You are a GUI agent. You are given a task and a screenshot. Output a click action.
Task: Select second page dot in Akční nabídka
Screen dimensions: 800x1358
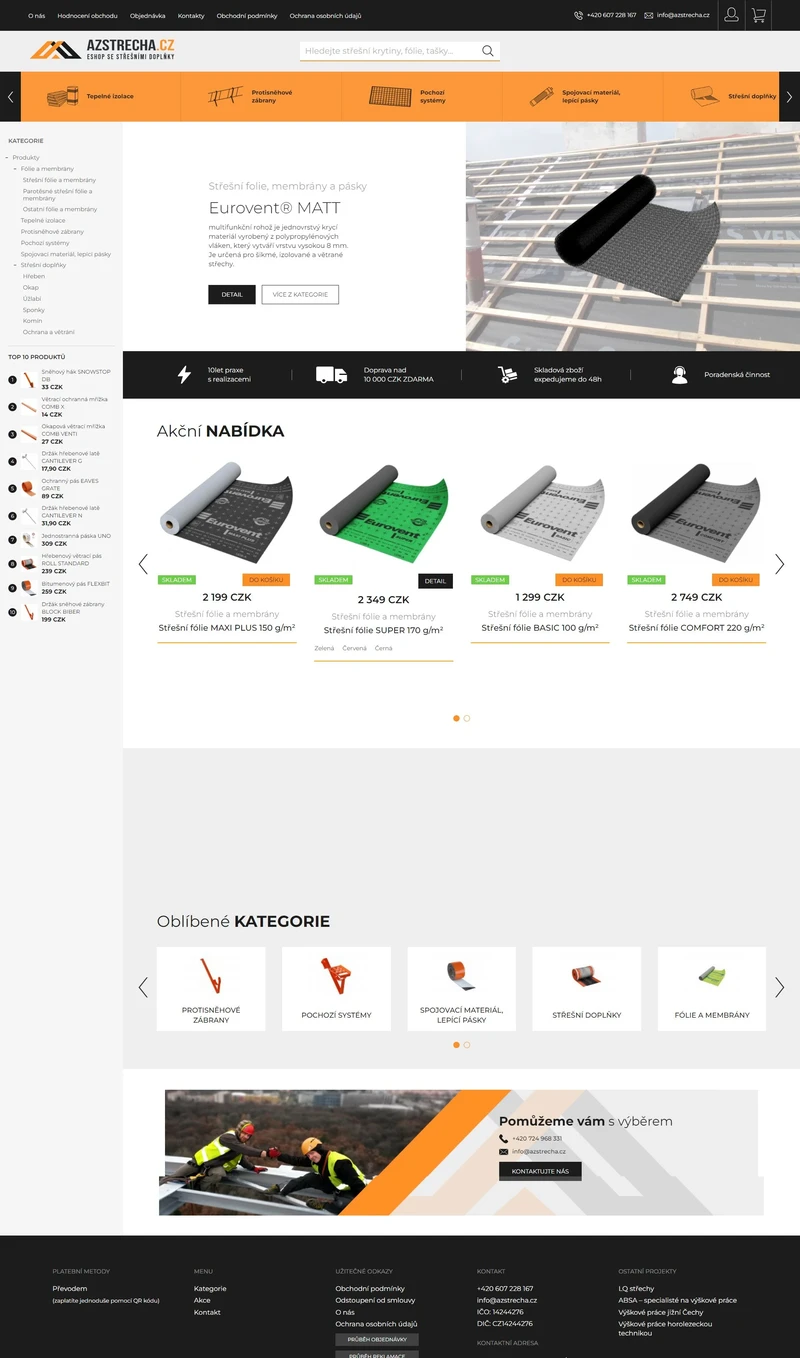click(467, 718)
